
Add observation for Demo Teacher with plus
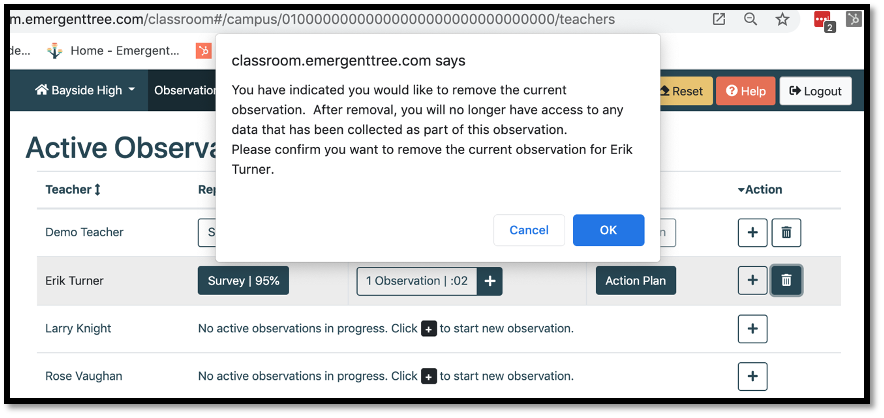(753, 233)
